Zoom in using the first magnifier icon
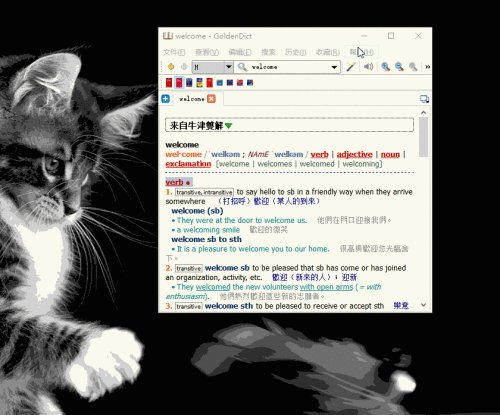500x415 pixels. point(386,67)
